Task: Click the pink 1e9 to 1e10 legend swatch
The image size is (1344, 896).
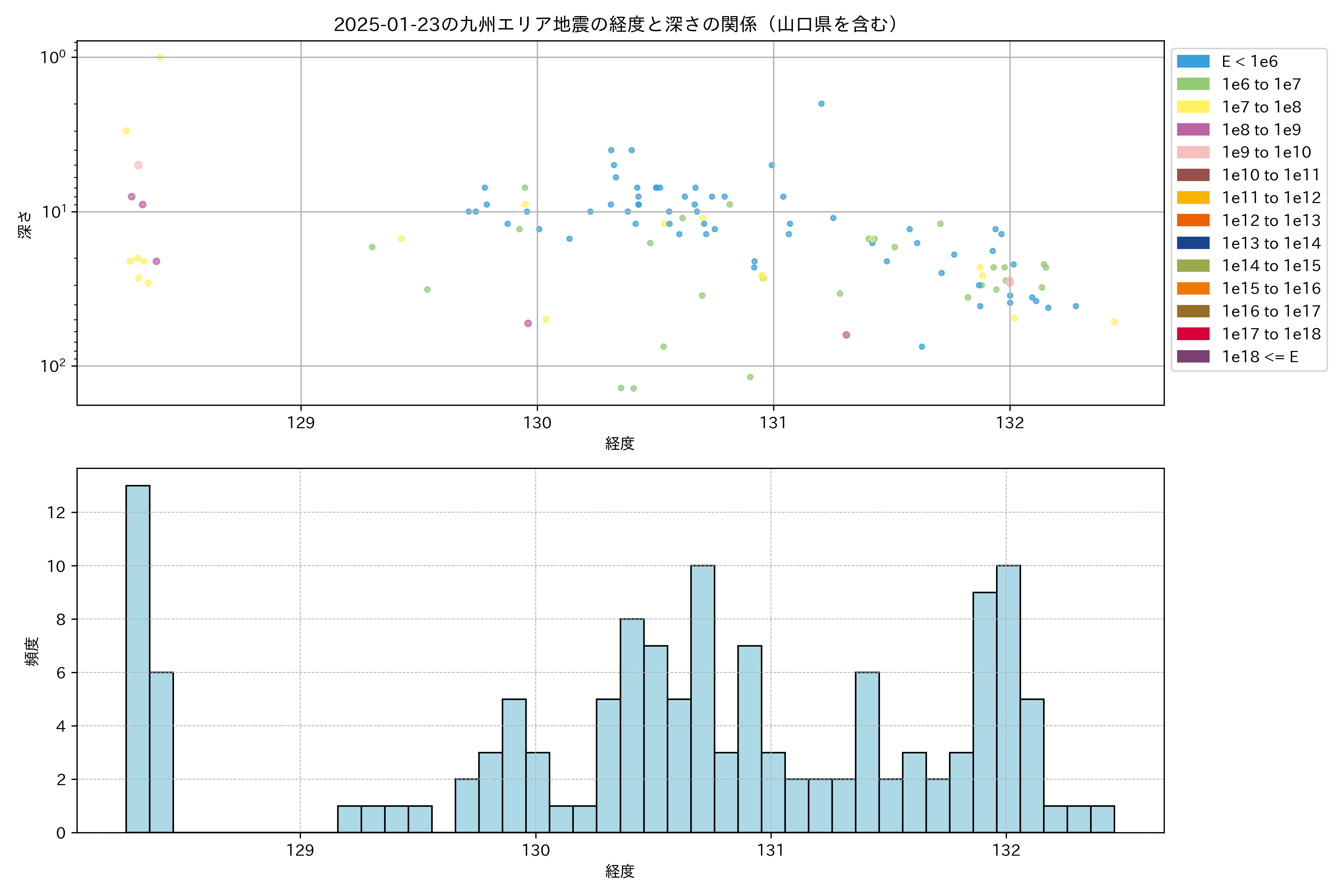Action: point(1193,152)
